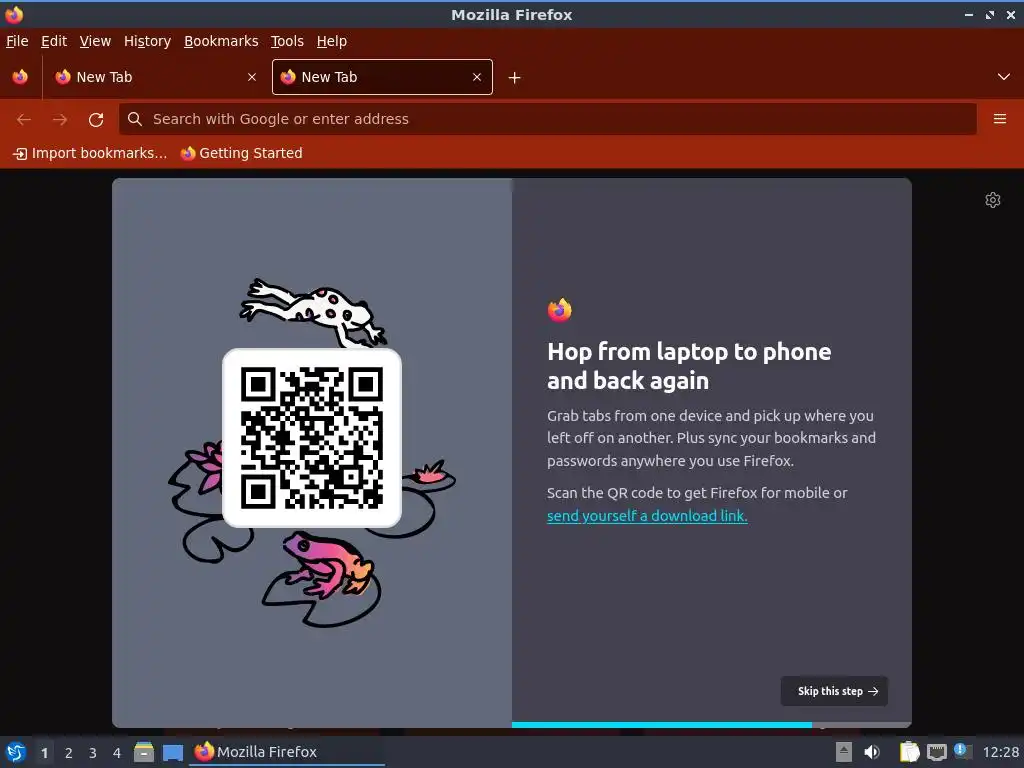Switch to workspace 3
The image size is (1024, 768).
(x=93, y=753)
